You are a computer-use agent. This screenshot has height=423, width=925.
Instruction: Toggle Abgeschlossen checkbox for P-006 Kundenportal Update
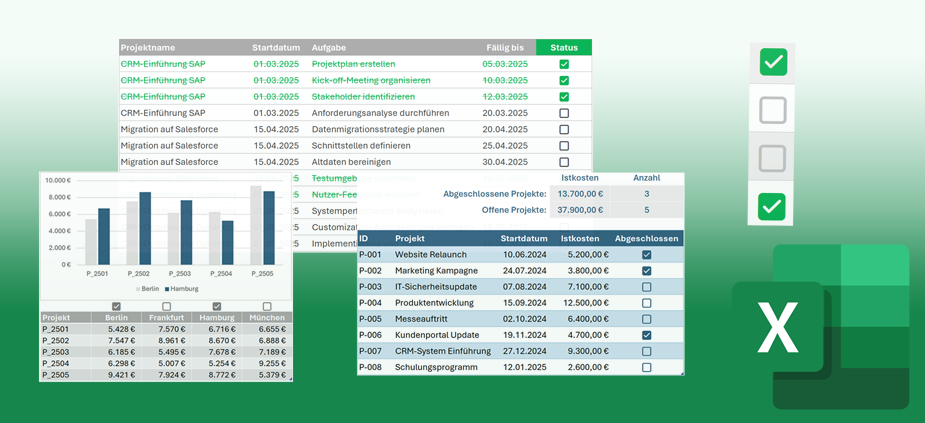(647, 335)
